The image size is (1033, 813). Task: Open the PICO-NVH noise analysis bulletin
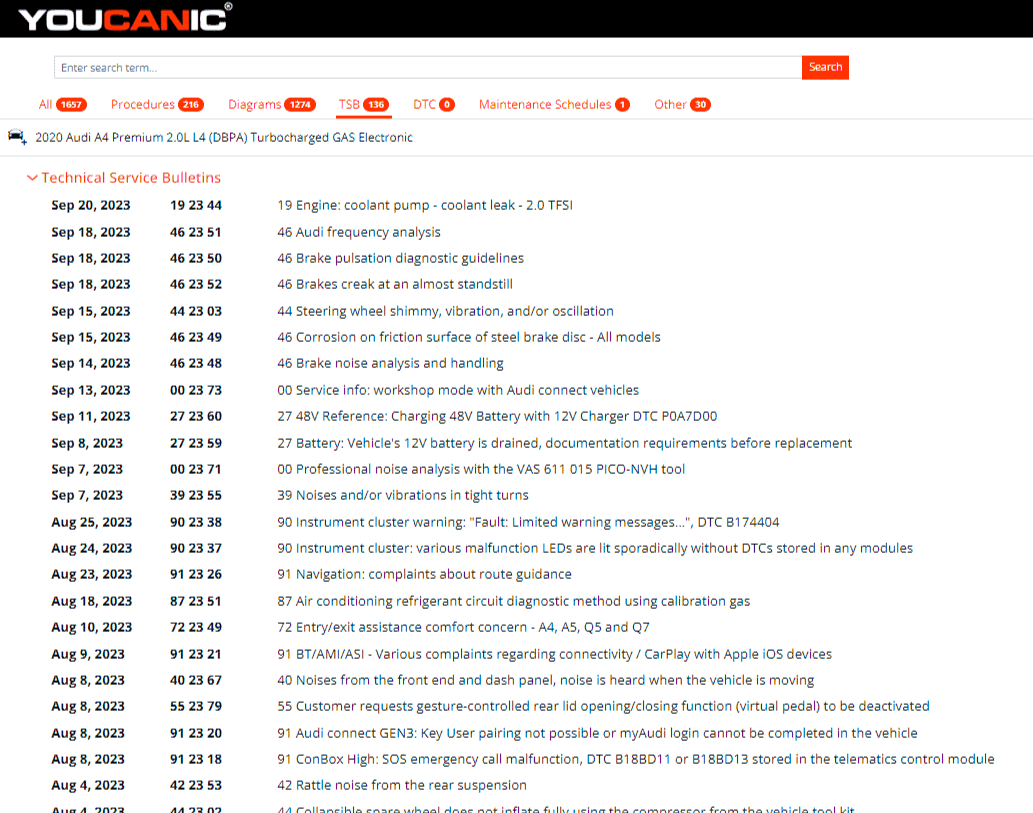point(481,469)
